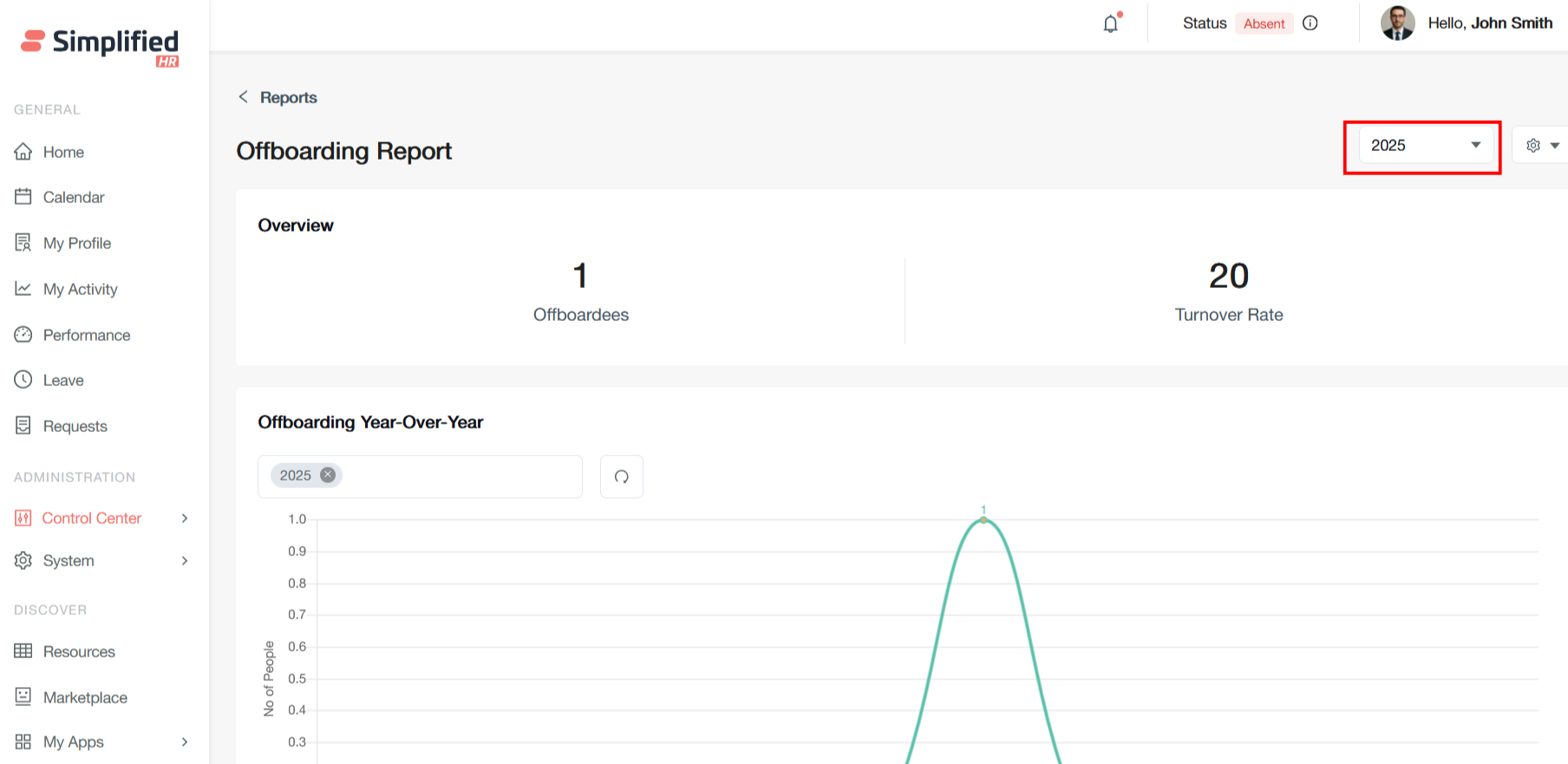
Task: Click the status info icon
Action: 1310,23
